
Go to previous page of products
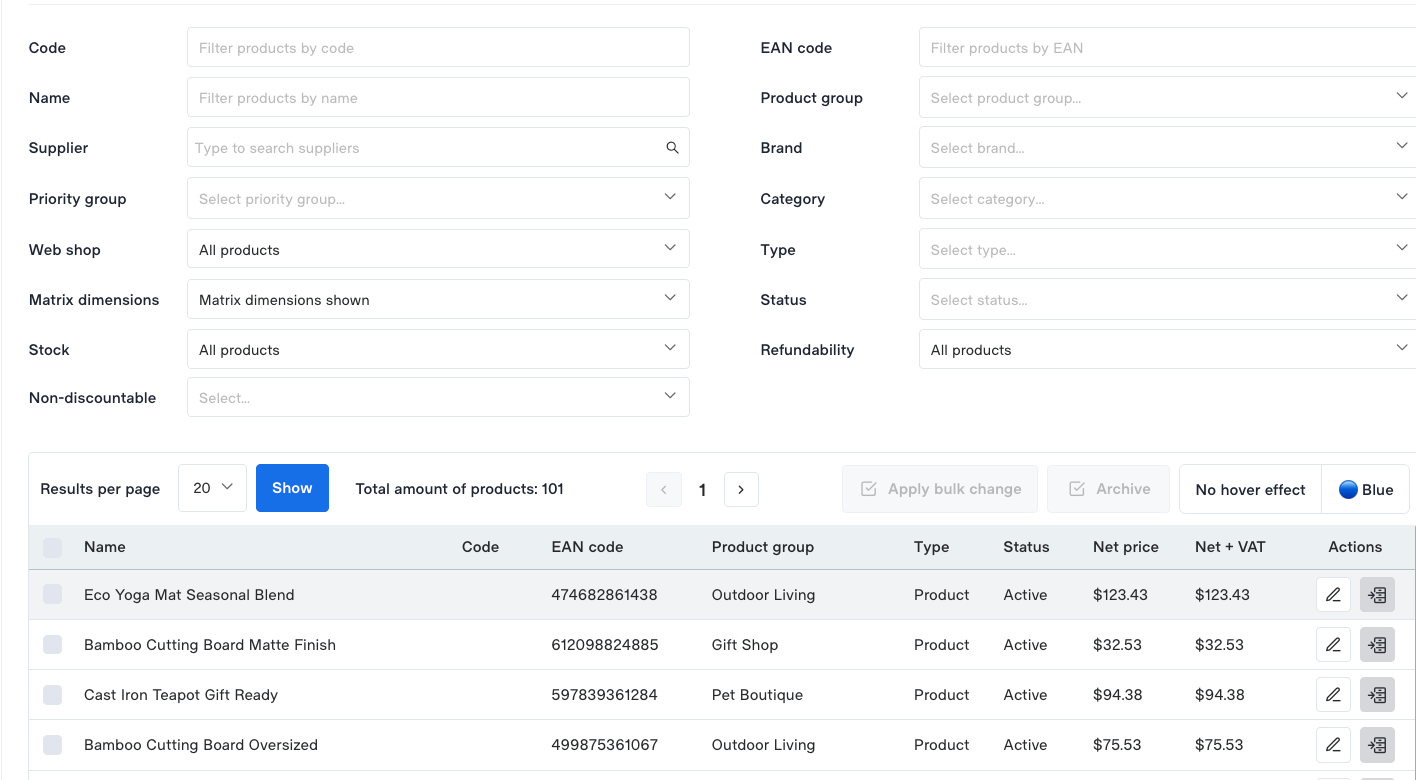click(663, 490)
